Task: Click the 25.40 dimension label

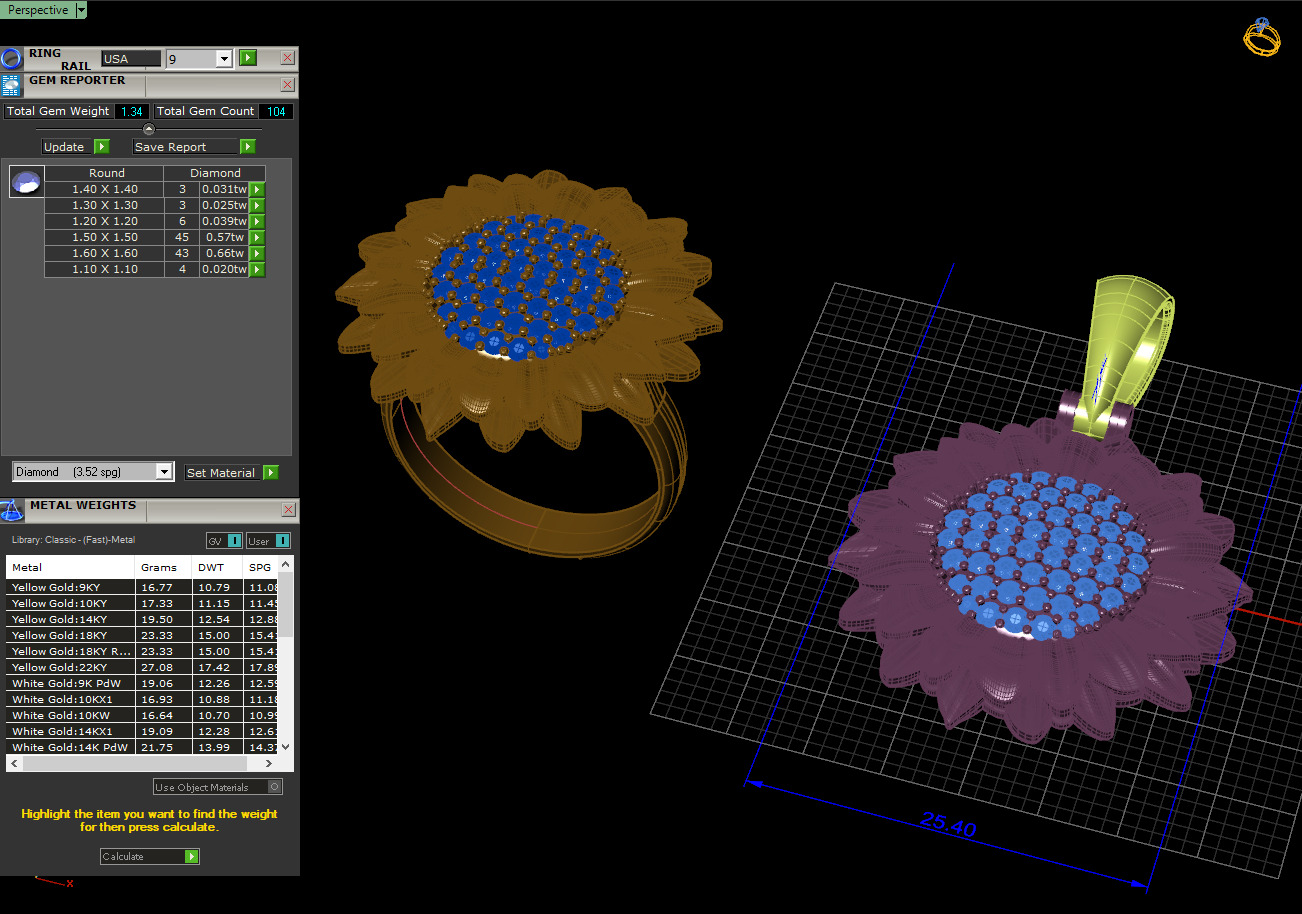Action: (948, 824)
